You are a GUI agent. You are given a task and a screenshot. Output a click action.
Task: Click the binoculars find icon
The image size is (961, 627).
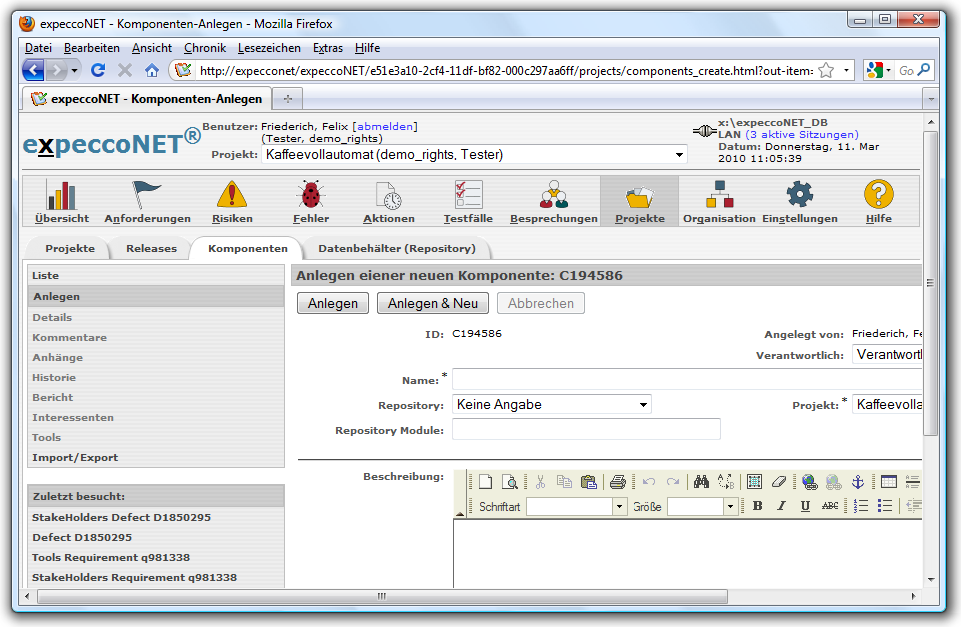[x=701, y=482]
